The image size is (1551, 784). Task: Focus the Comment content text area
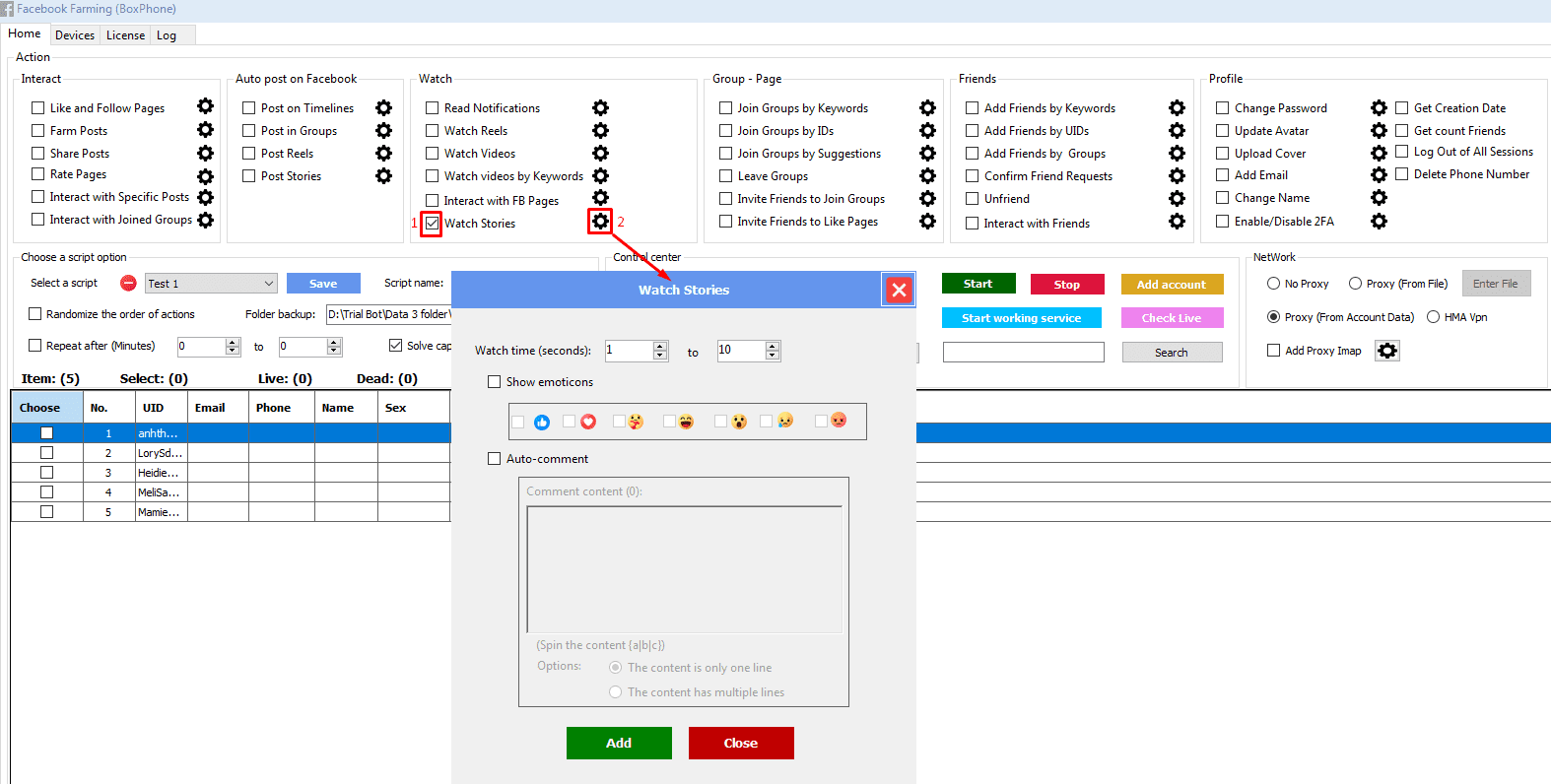[684, 569]
